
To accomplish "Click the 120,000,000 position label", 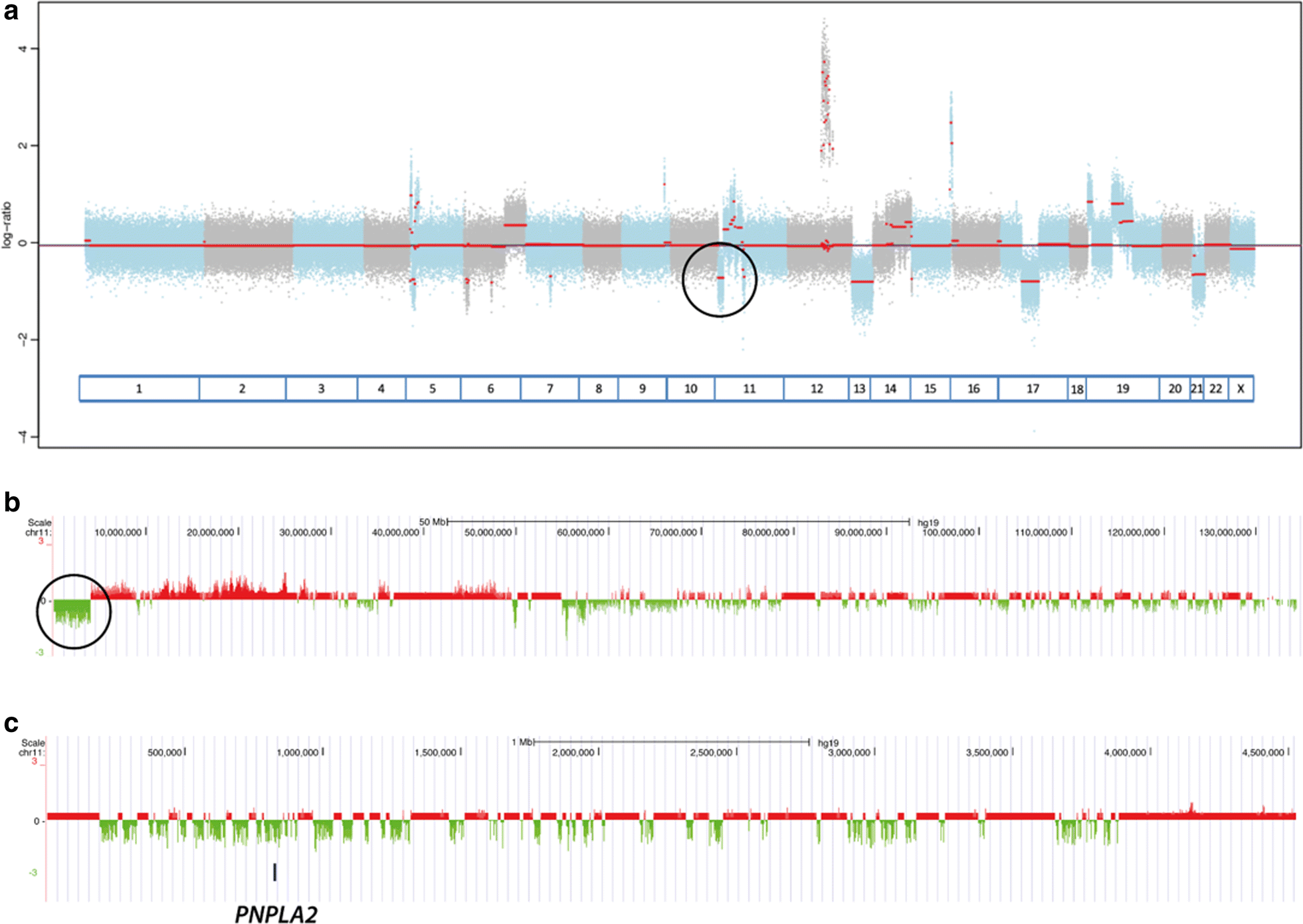I will coord(1134,532).
